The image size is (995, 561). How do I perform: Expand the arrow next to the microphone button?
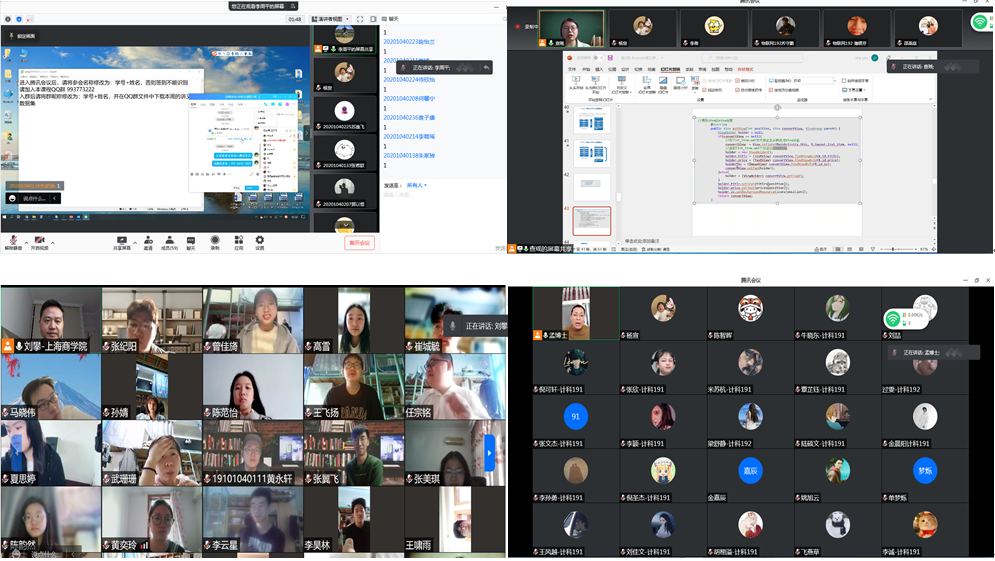pos(25,240)
